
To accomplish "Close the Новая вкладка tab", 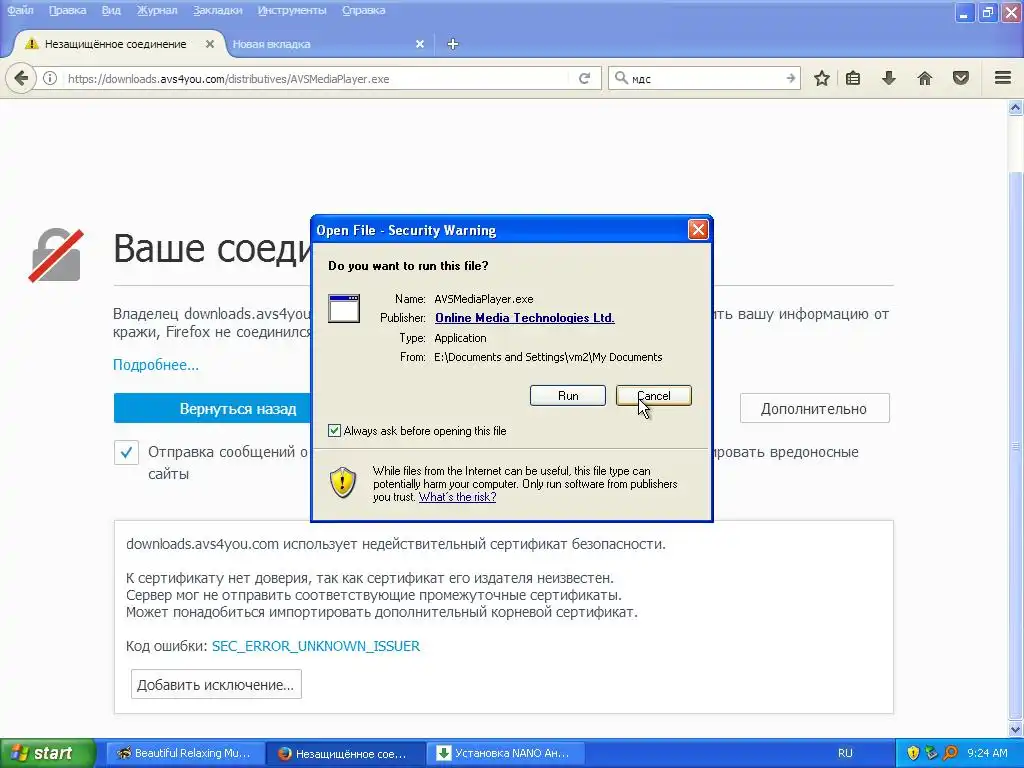I will (420, 44).
